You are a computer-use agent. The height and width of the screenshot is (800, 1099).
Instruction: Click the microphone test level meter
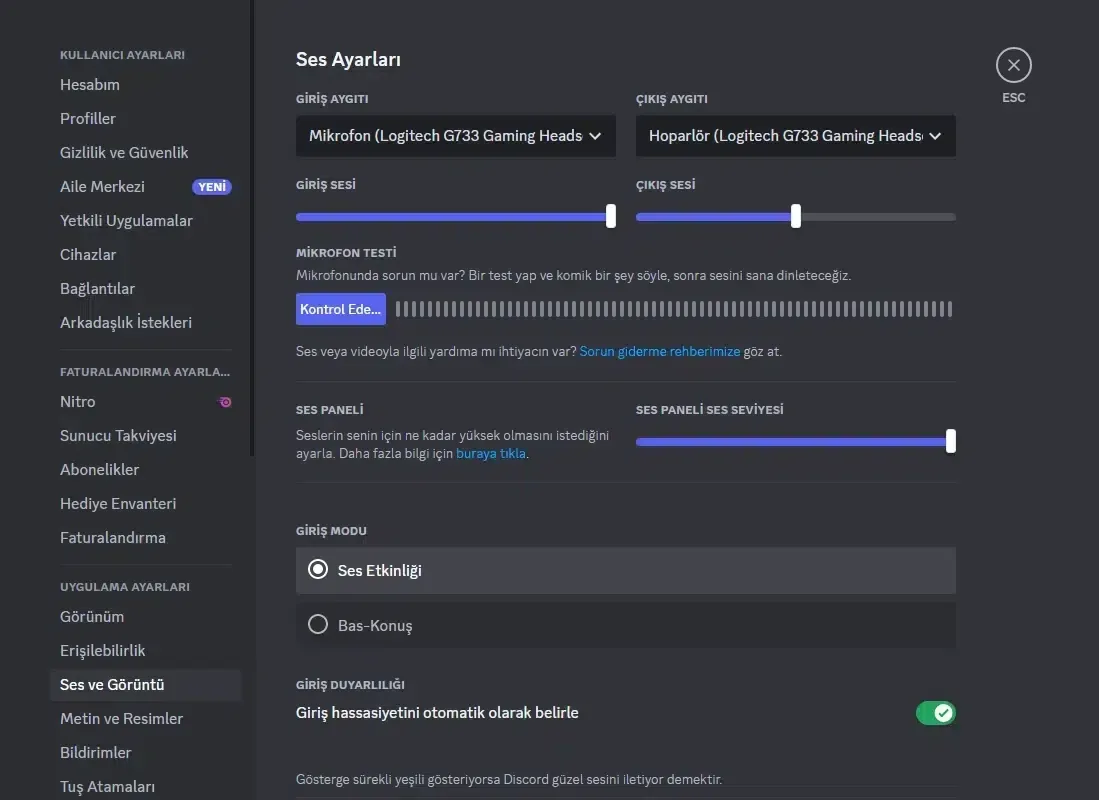click(x=674, y=309)
